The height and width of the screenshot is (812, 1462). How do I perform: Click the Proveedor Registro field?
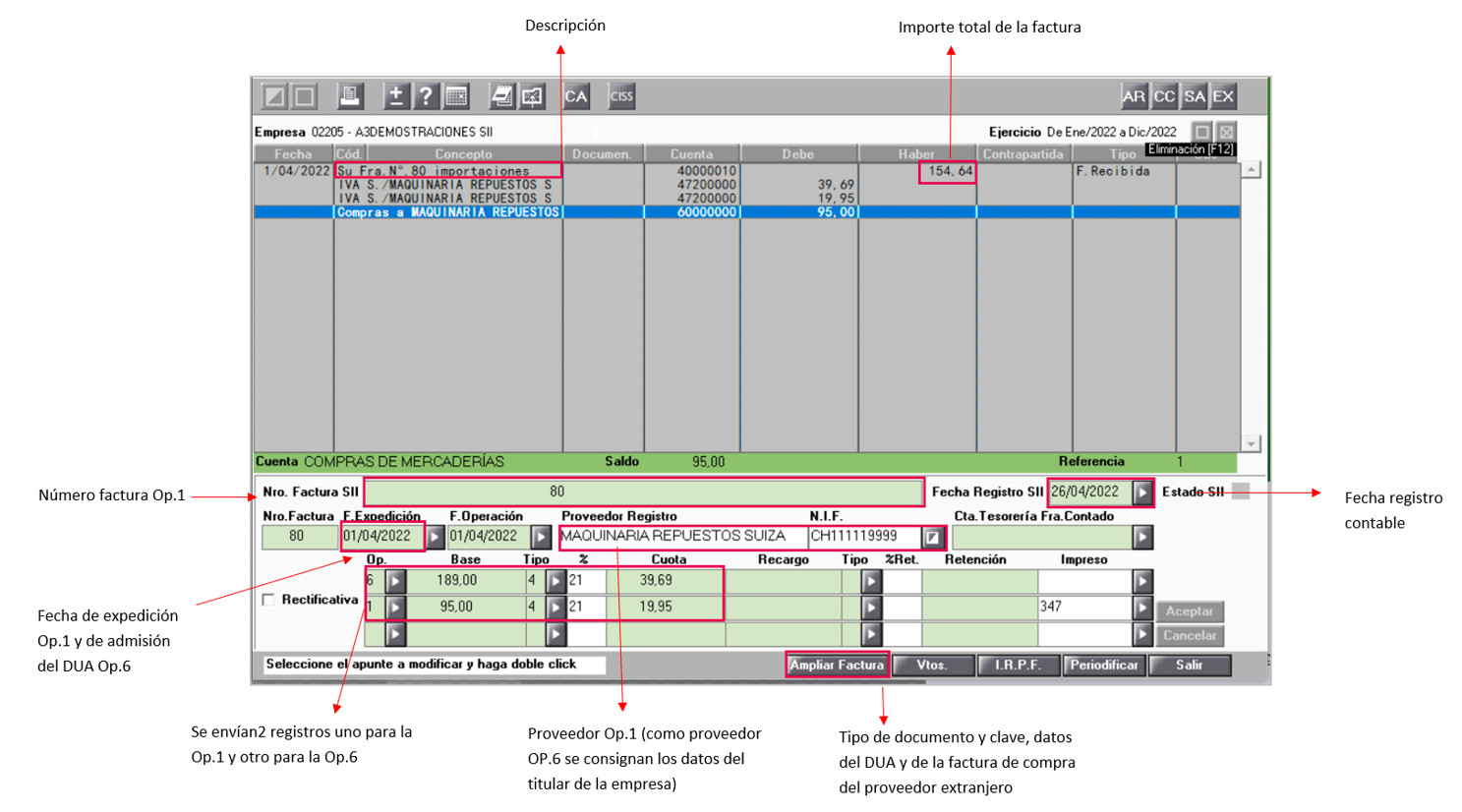click(x=683, y=537)
